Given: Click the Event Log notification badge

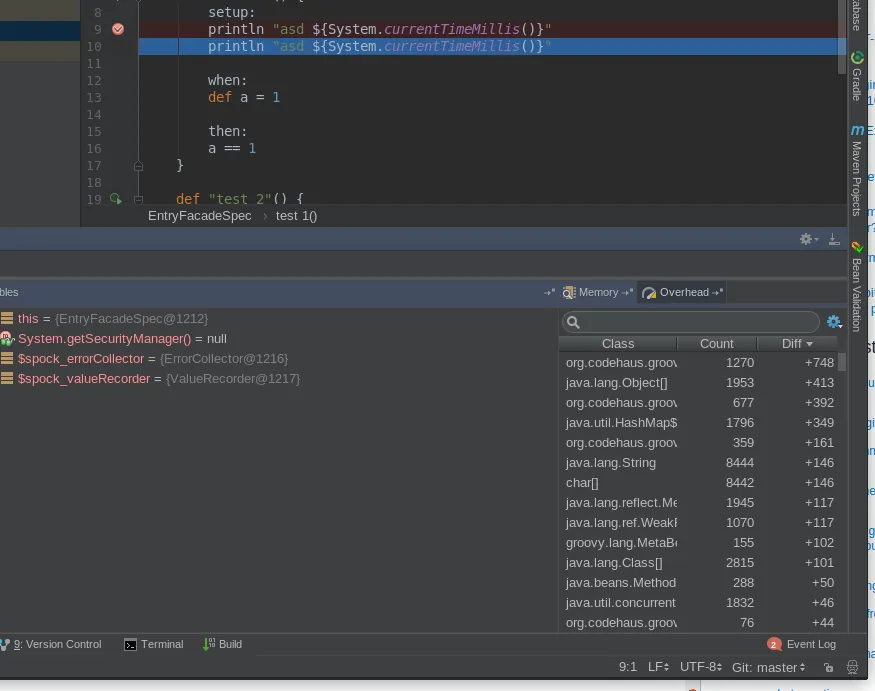Looking at the screenshot, I should tap(773, 645).
